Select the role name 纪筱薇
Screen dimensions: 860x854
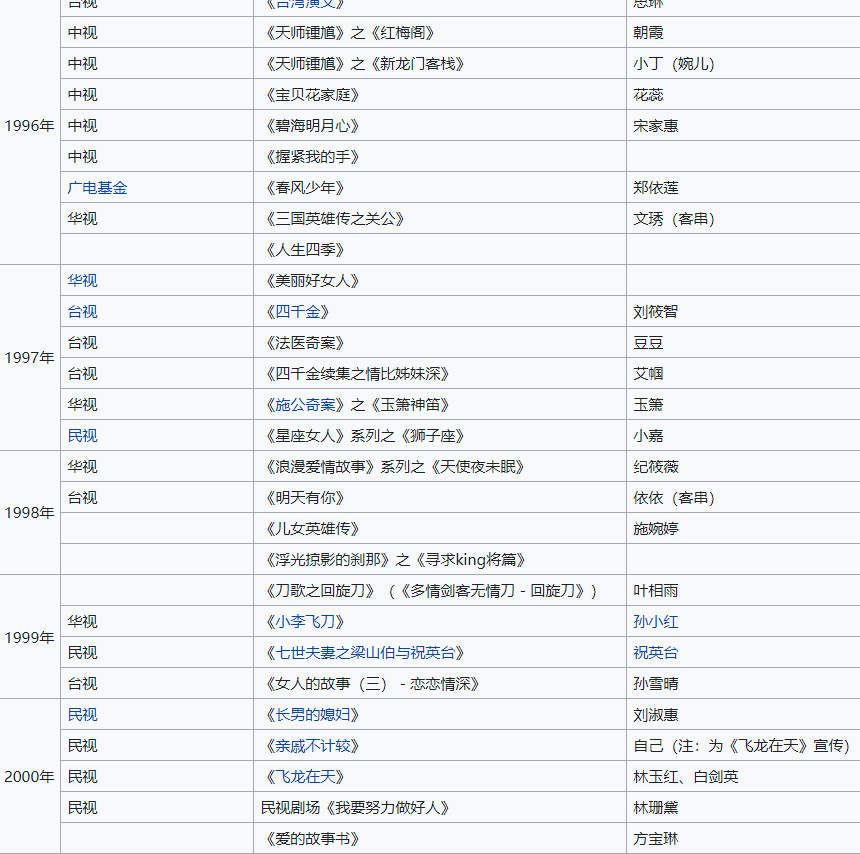click(x=655, y=467)
